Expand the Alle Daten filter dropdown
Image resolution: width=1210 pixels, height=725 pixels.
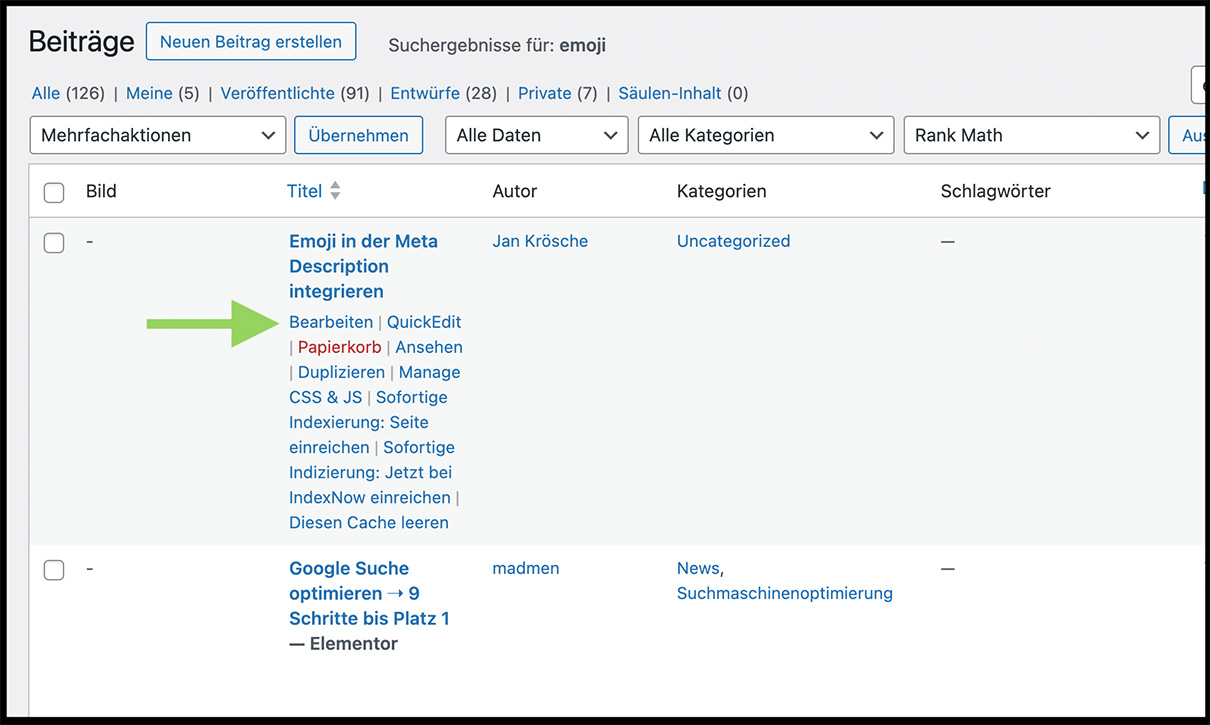pyautogui.click(x=536, y=136)
